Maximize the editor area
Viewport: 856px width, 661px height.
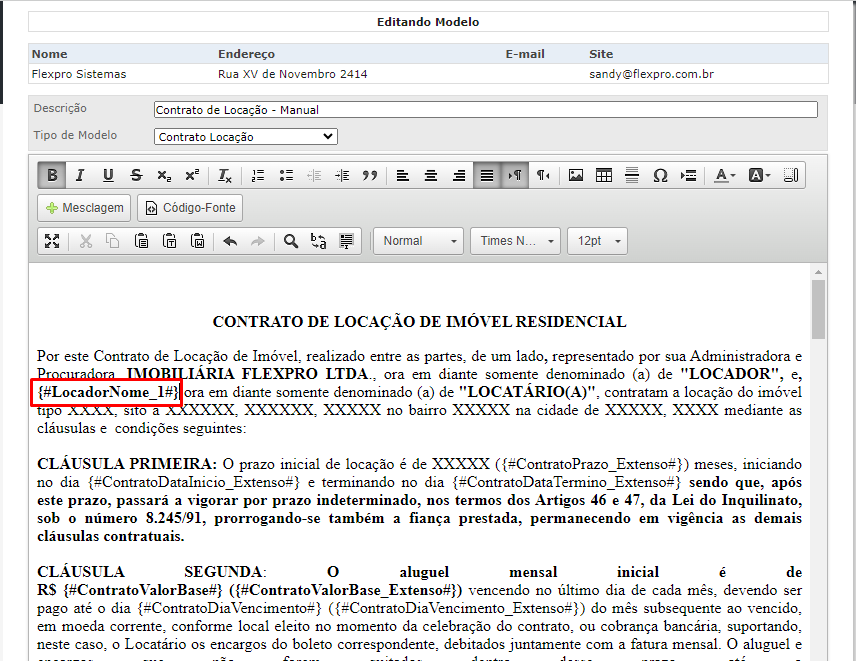(x=52, y=241)
